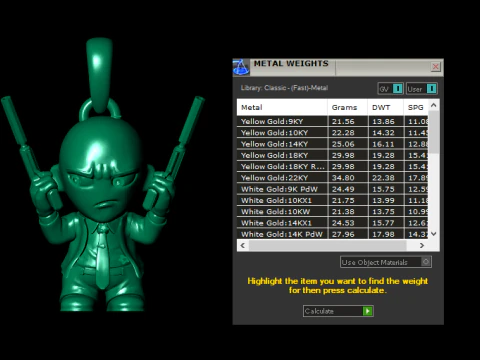Click the SPG column header

(x=416, y=107)
